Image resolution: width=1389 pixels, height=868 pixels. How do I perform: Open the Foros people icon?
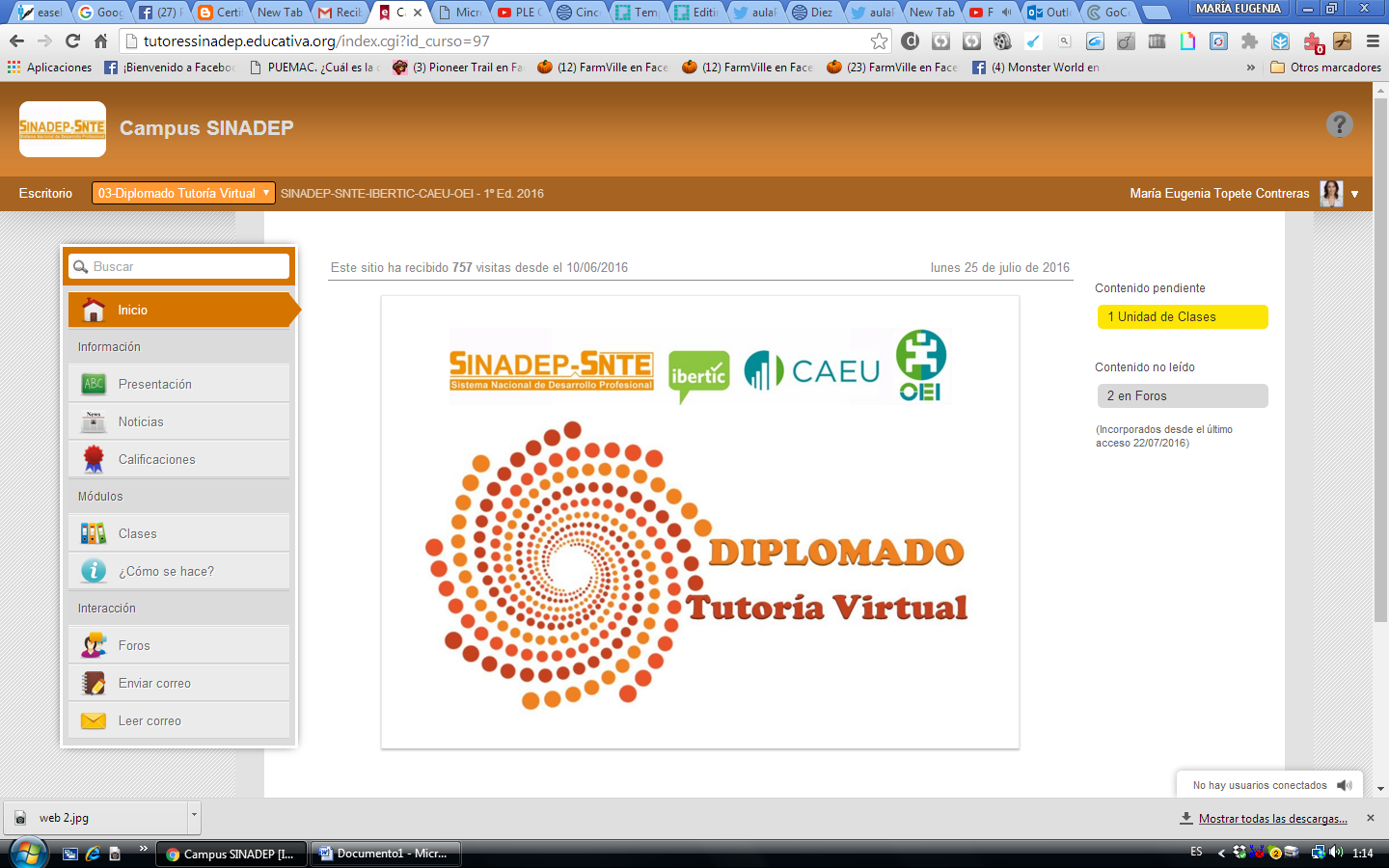coord(94,645)
